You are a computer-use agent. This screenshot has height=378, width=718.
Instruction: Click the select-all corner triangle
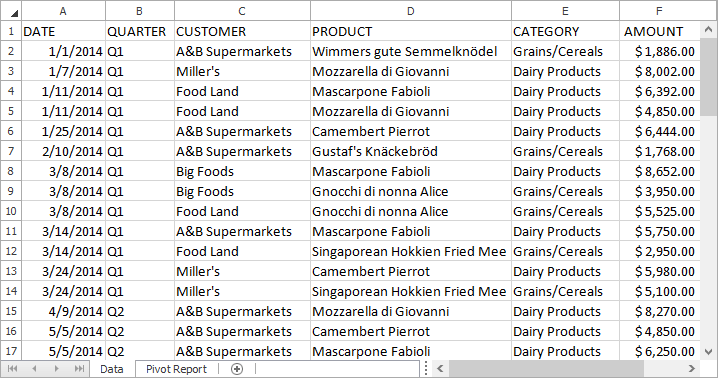click(15, 13)
